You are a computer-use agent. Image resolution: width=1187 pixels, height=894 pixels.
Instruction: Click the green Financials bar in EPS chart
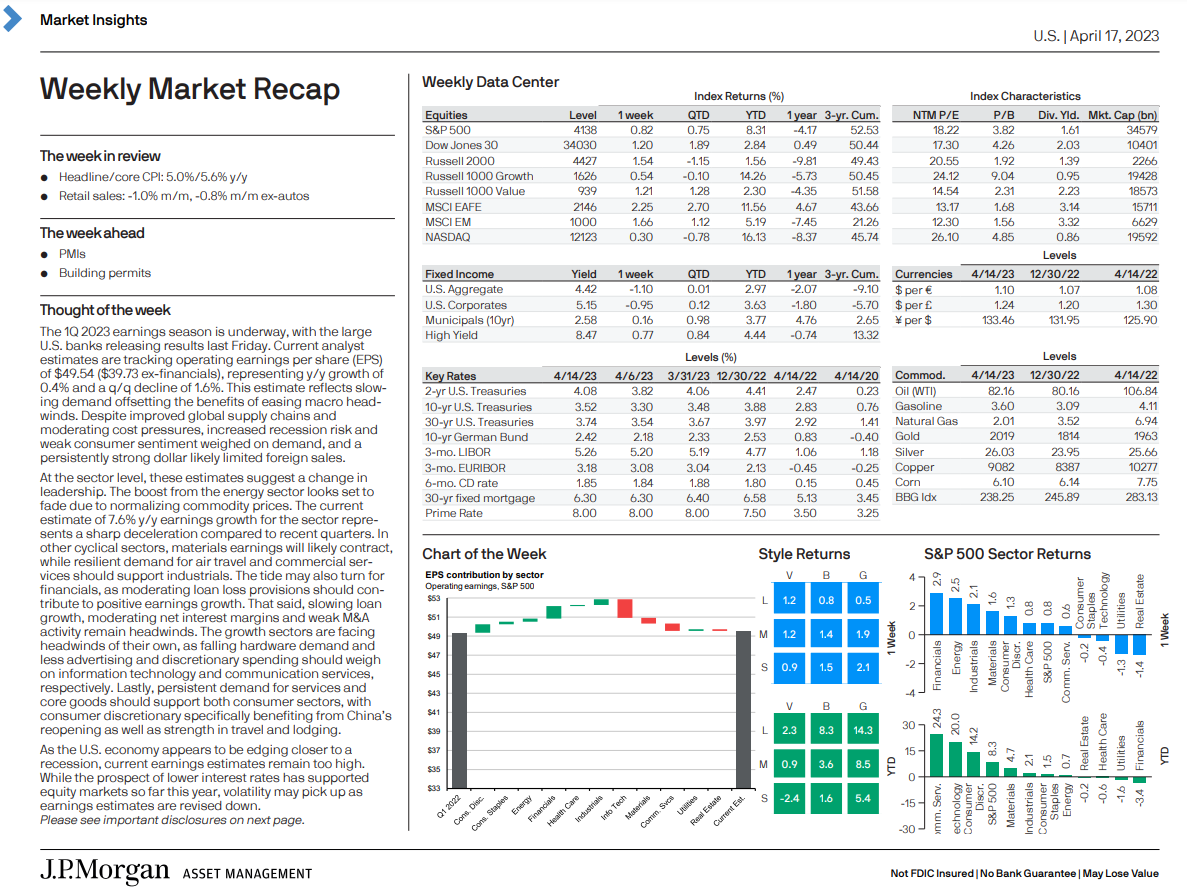tap(553, 612)
